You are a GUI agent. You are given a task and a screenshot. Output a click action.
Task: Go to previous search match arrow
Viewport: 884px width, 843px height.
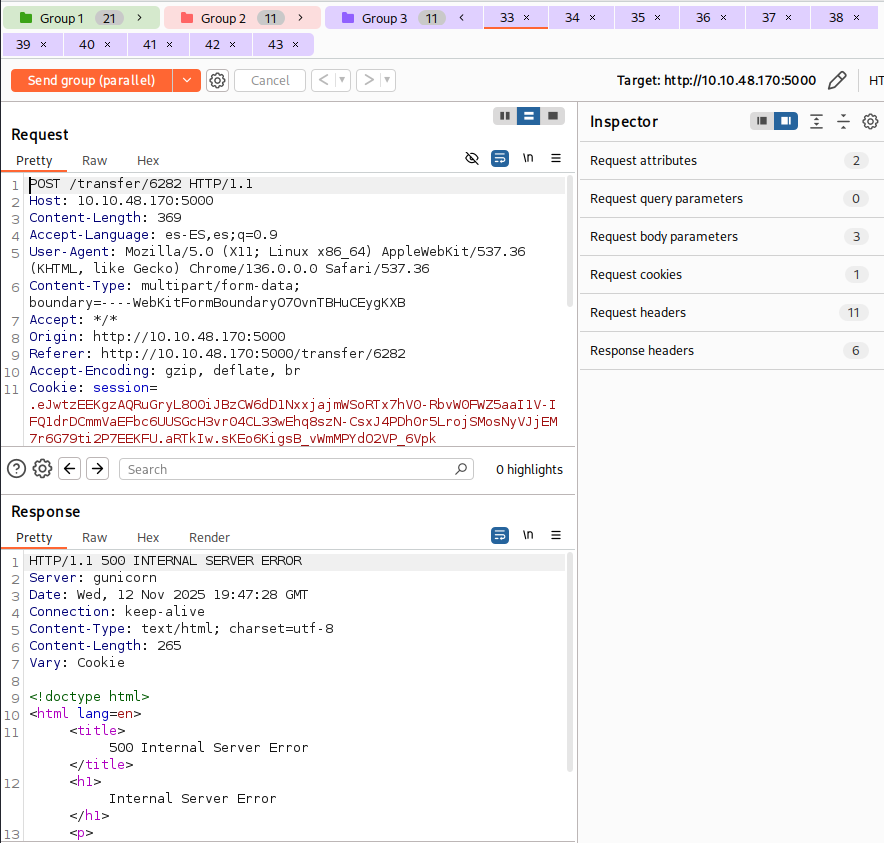click(70, 469)
